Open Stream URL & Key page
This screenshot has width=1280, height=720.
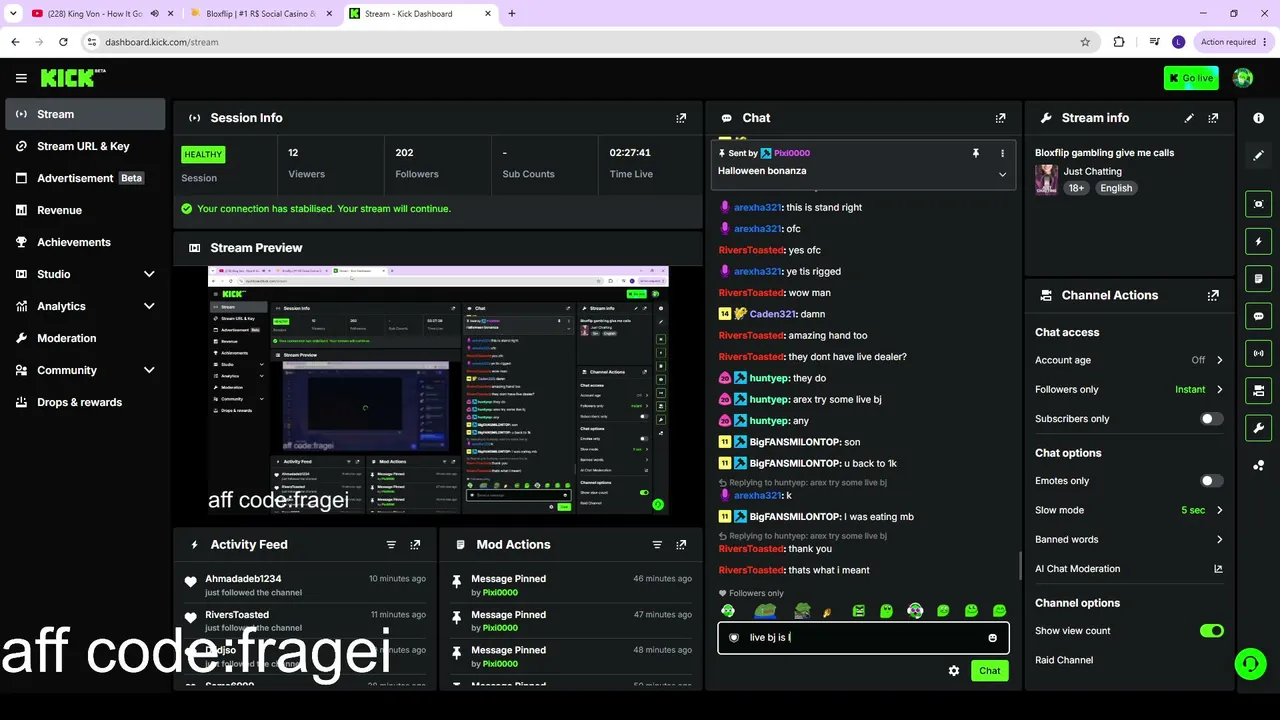tap(85, 146)
